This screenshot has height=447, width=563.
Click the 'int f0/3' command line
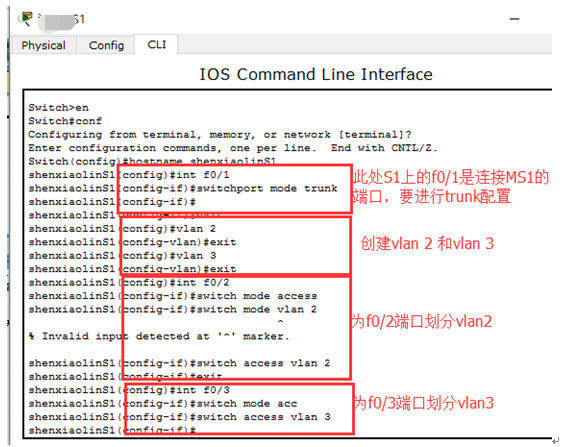[x=129, y=390]
